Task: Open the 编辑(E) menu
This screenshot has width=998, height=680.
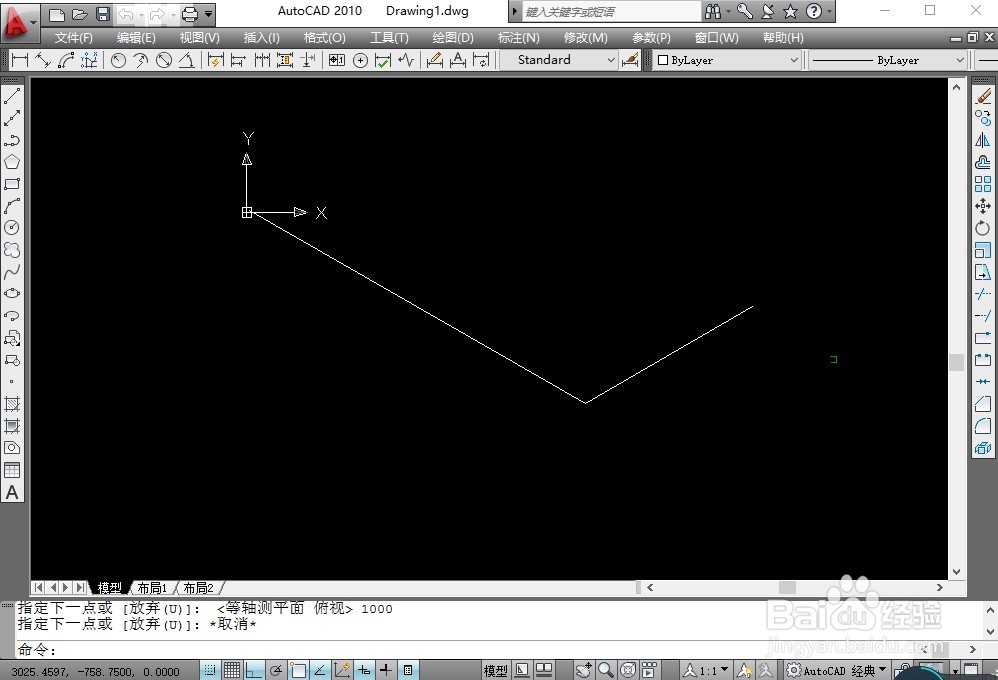Action: [x=136, y=38]
